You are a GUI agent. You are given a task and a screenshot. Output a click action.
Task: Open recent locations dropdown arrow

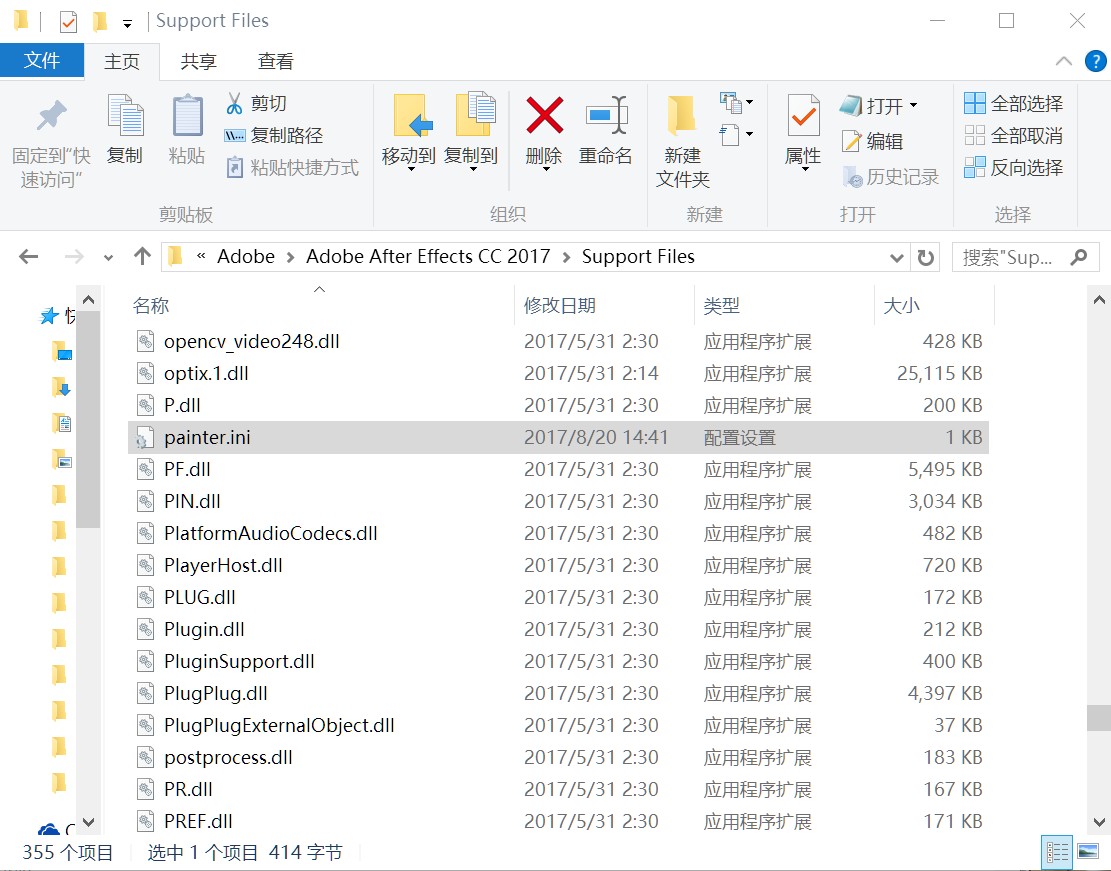coord(108,257)
